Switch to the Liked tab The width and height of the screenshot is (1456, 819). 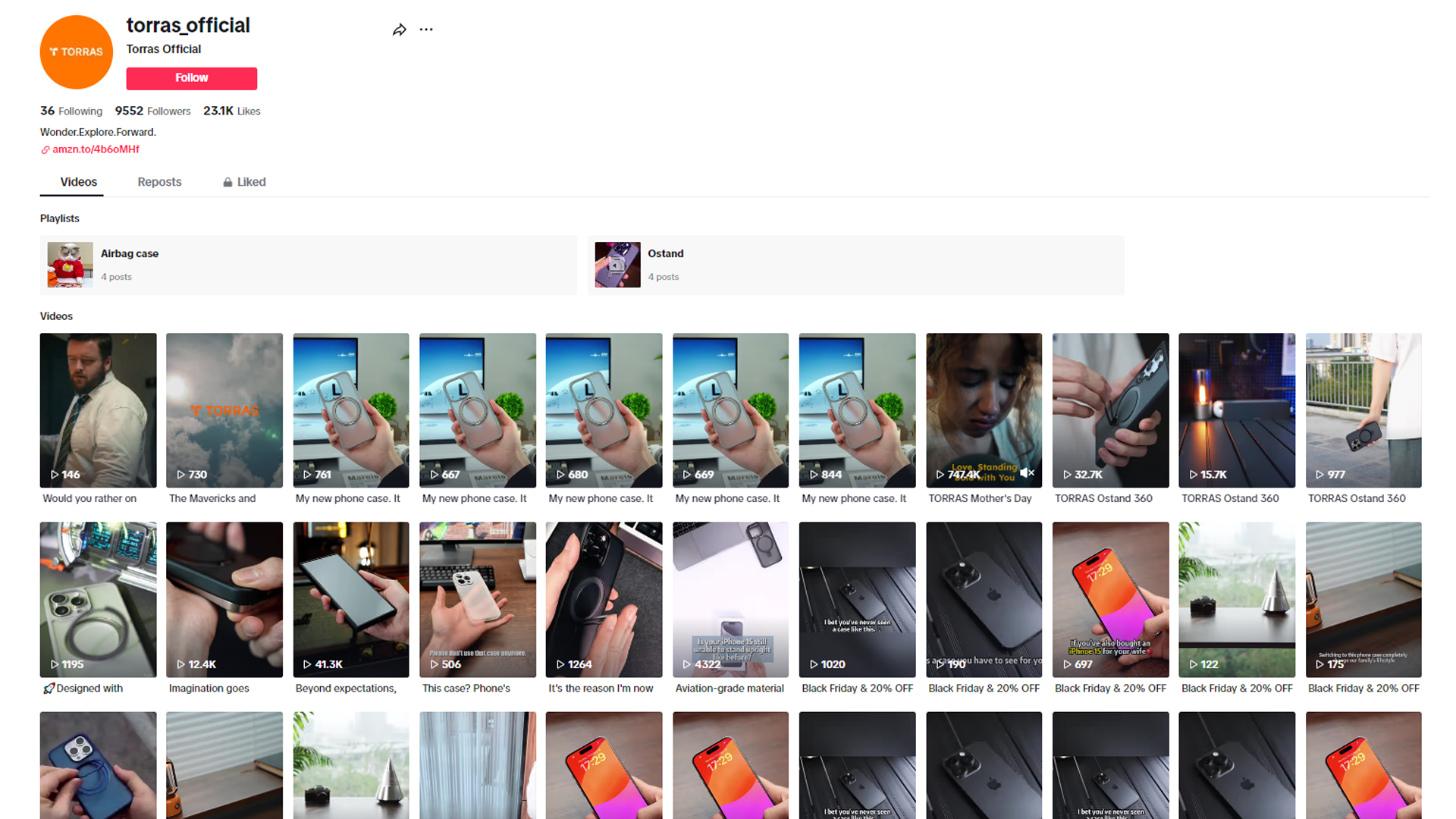pyautogui.click(x=243, y=182)
